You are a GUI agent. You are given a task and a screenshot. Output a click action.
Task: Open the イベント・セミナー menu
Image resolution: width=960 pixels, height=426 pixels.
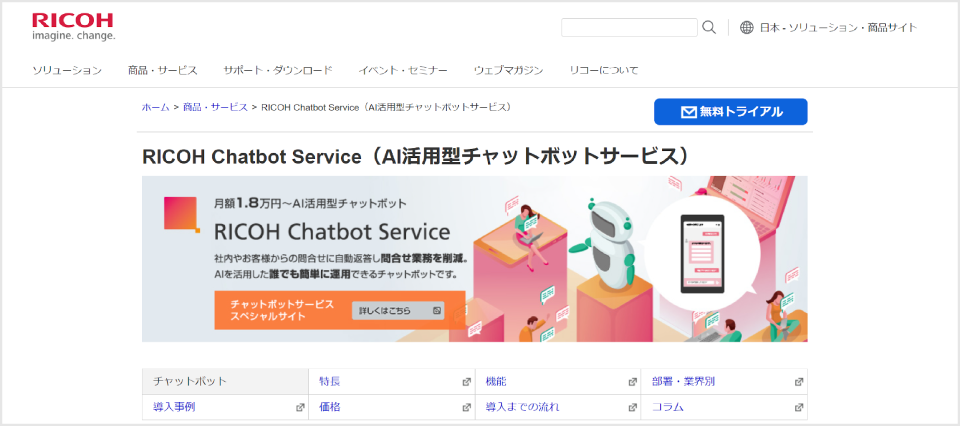(x=403, y=70)
